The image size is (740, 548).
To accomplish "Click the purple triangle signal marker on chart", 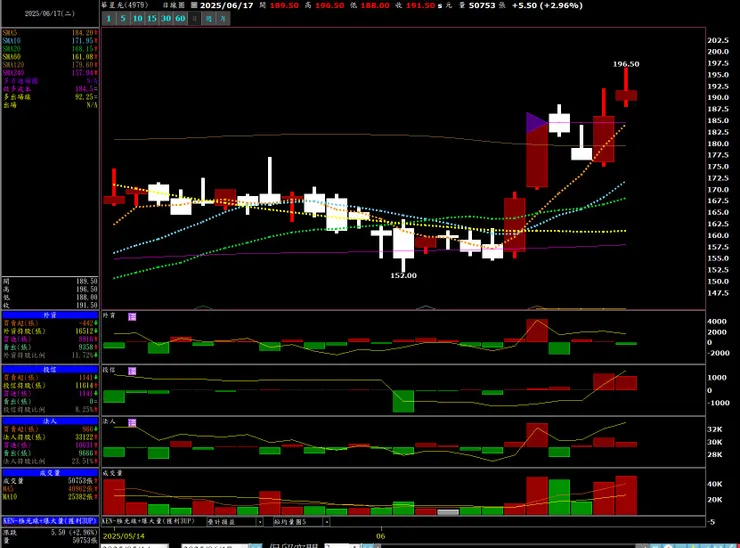I will tap(536, 123).
